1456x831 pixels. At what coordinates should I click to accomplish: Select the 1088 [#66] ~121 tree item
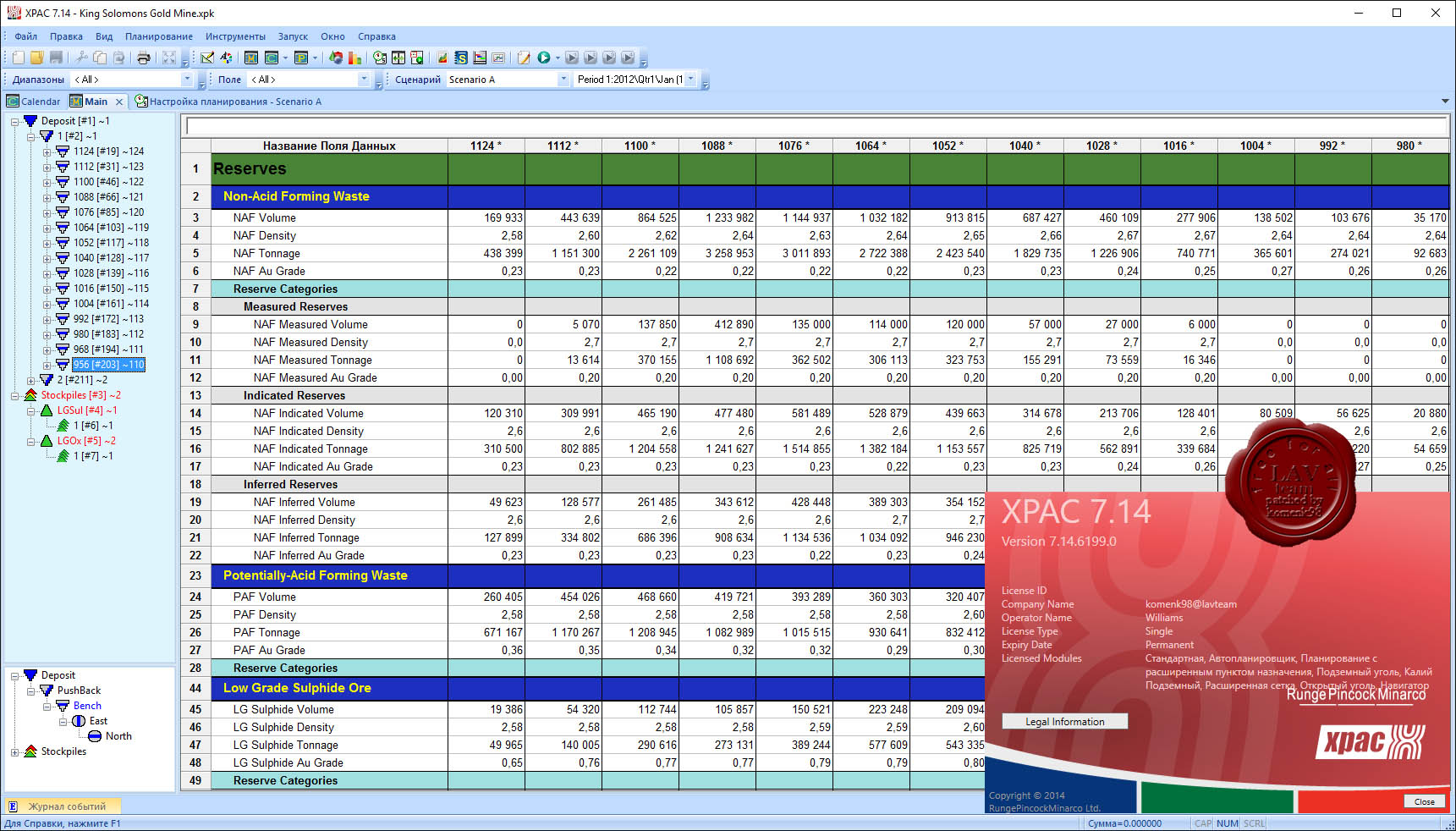(108, 197)
